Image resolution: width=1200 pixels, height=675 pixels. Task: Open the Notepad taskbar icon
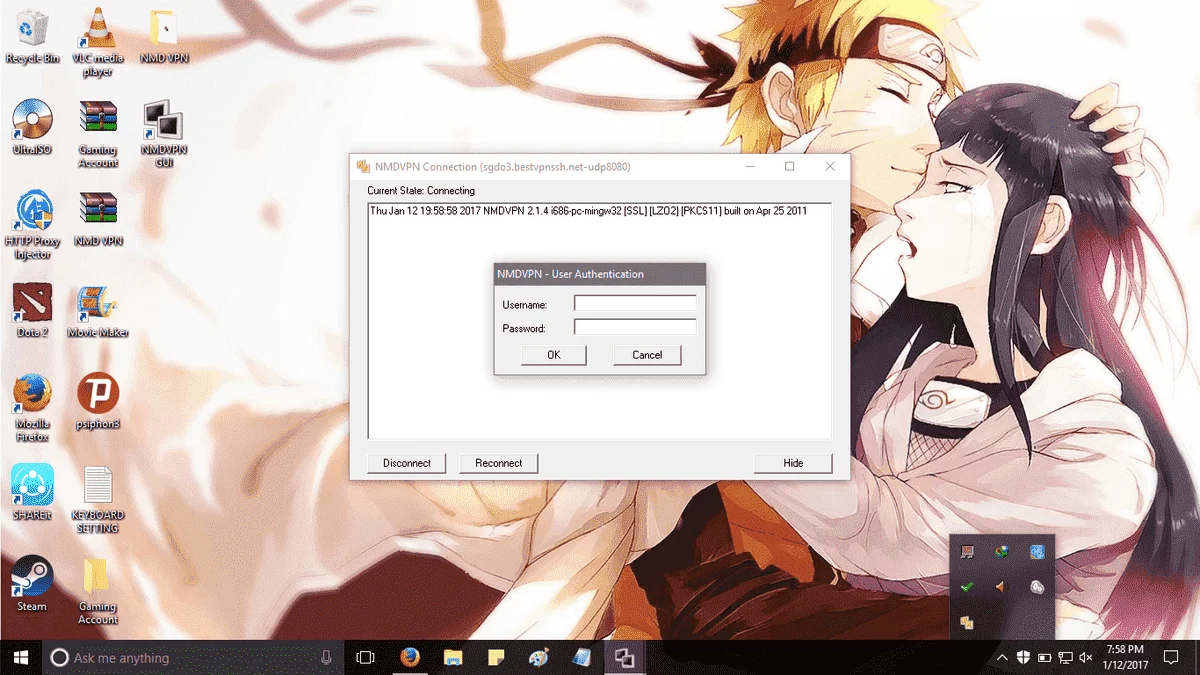[x=582, y=657]
